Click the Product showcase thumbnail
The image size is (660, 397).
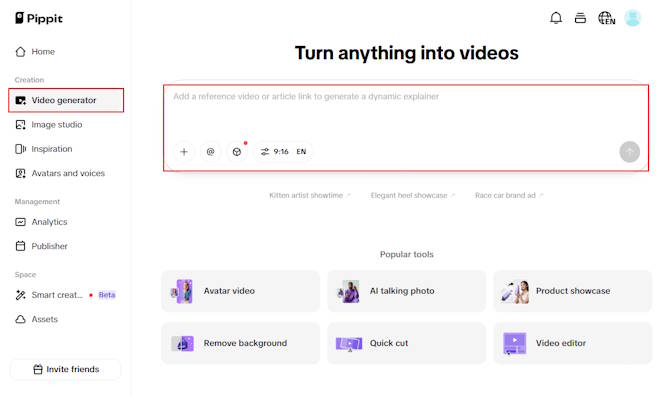tap(515, 291)
